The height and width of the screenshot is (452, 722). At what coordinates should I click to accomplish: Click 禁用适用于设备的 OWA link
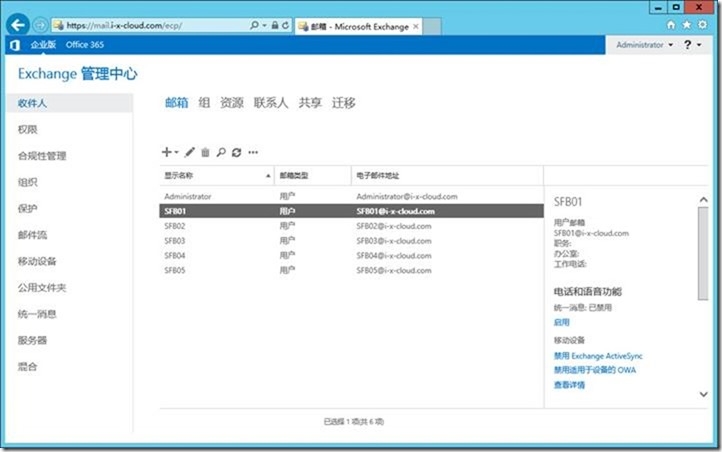coord(595,370)
